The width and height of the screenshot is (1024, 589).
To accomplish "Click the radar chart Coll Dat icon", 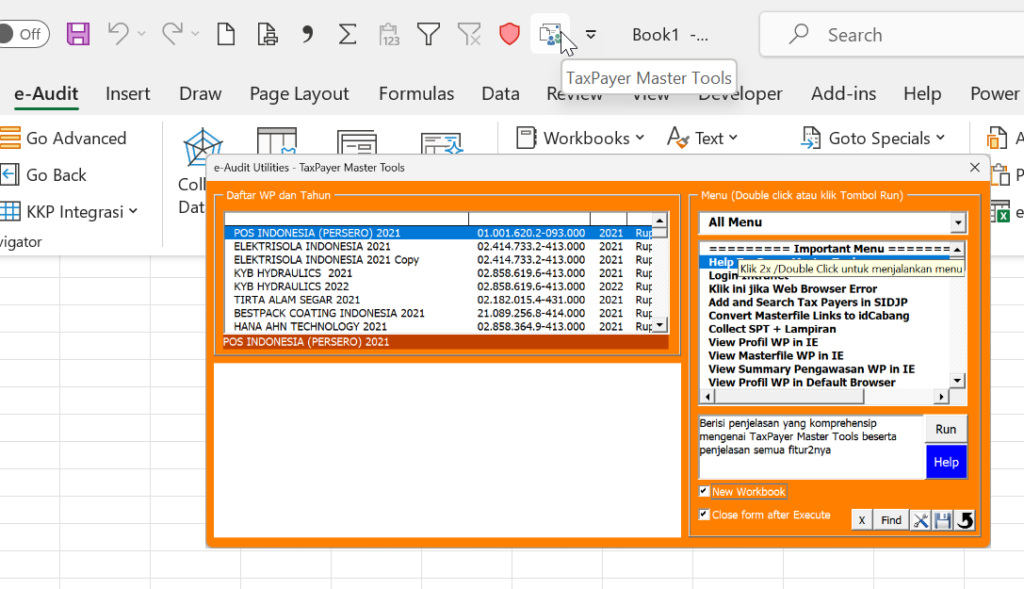I will click(203, 147).
